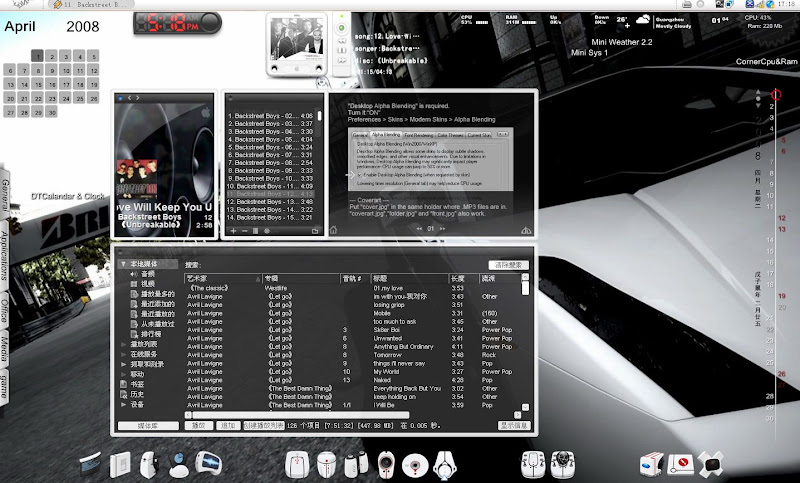The height and width of the screenshot is (483, 800).
Task: Expand the 抓取和刻录 tree node
Action: tap(123, 364)
